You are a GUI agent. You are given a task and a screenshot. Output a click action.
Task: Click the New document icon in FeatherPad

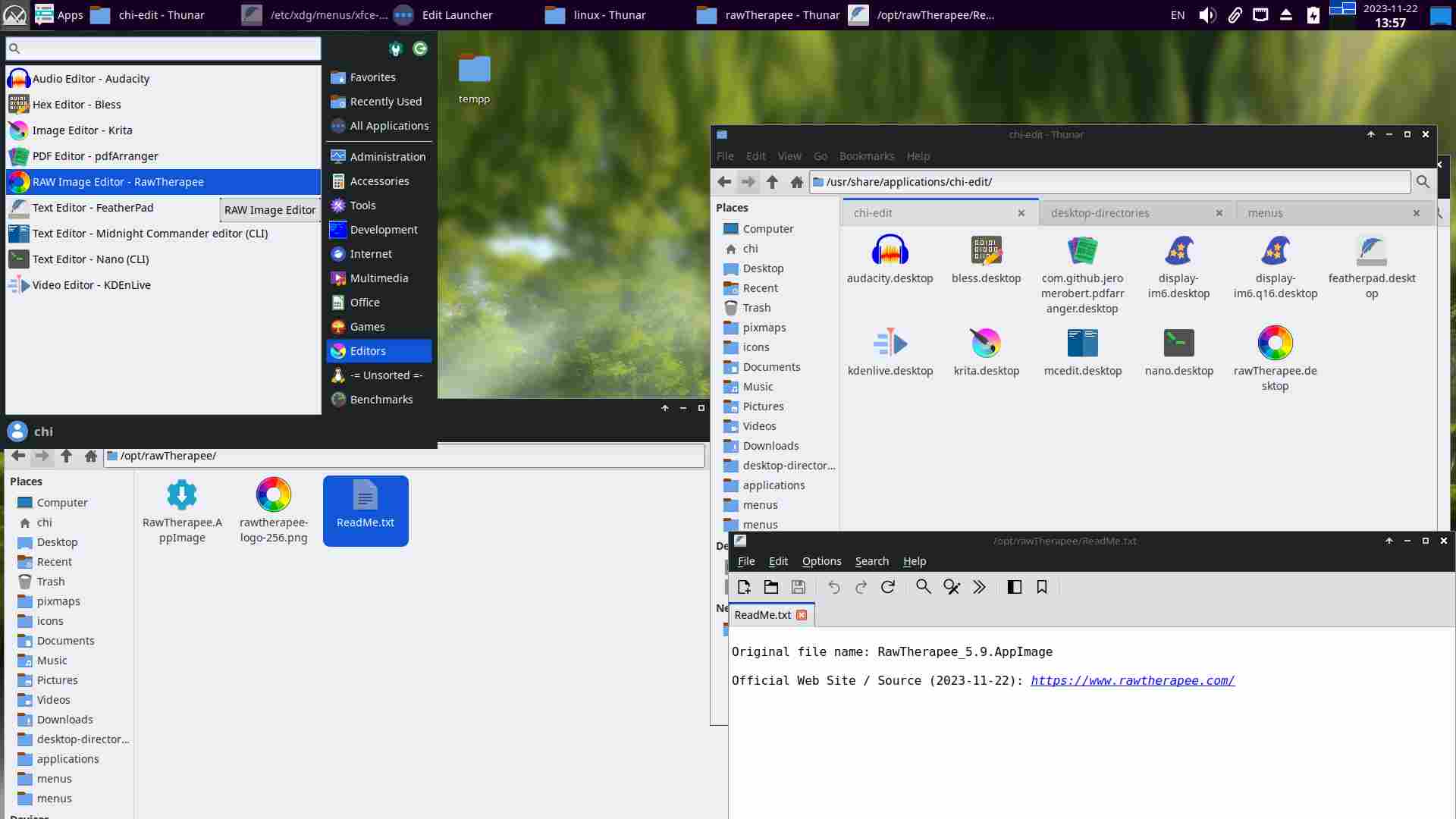[744, 587]
